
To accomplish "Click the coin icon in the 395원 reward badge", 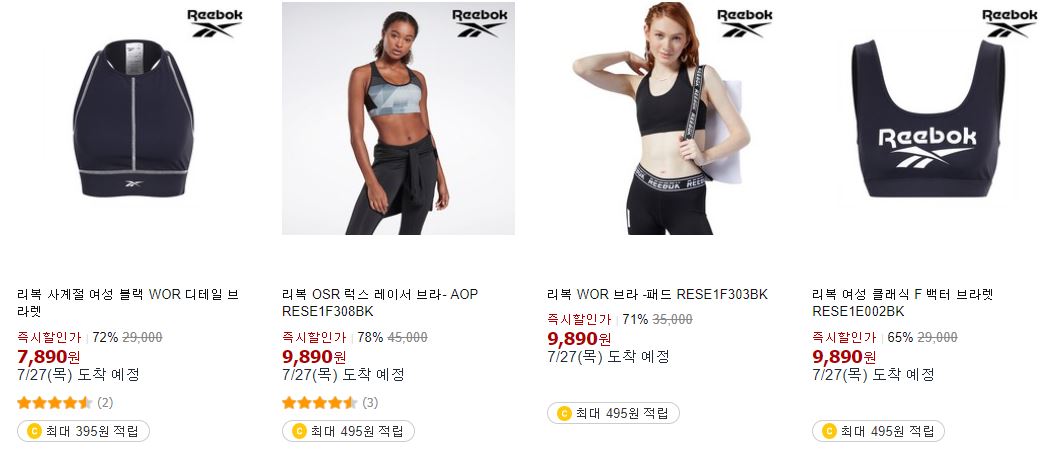I will click(x=34, y=431).
